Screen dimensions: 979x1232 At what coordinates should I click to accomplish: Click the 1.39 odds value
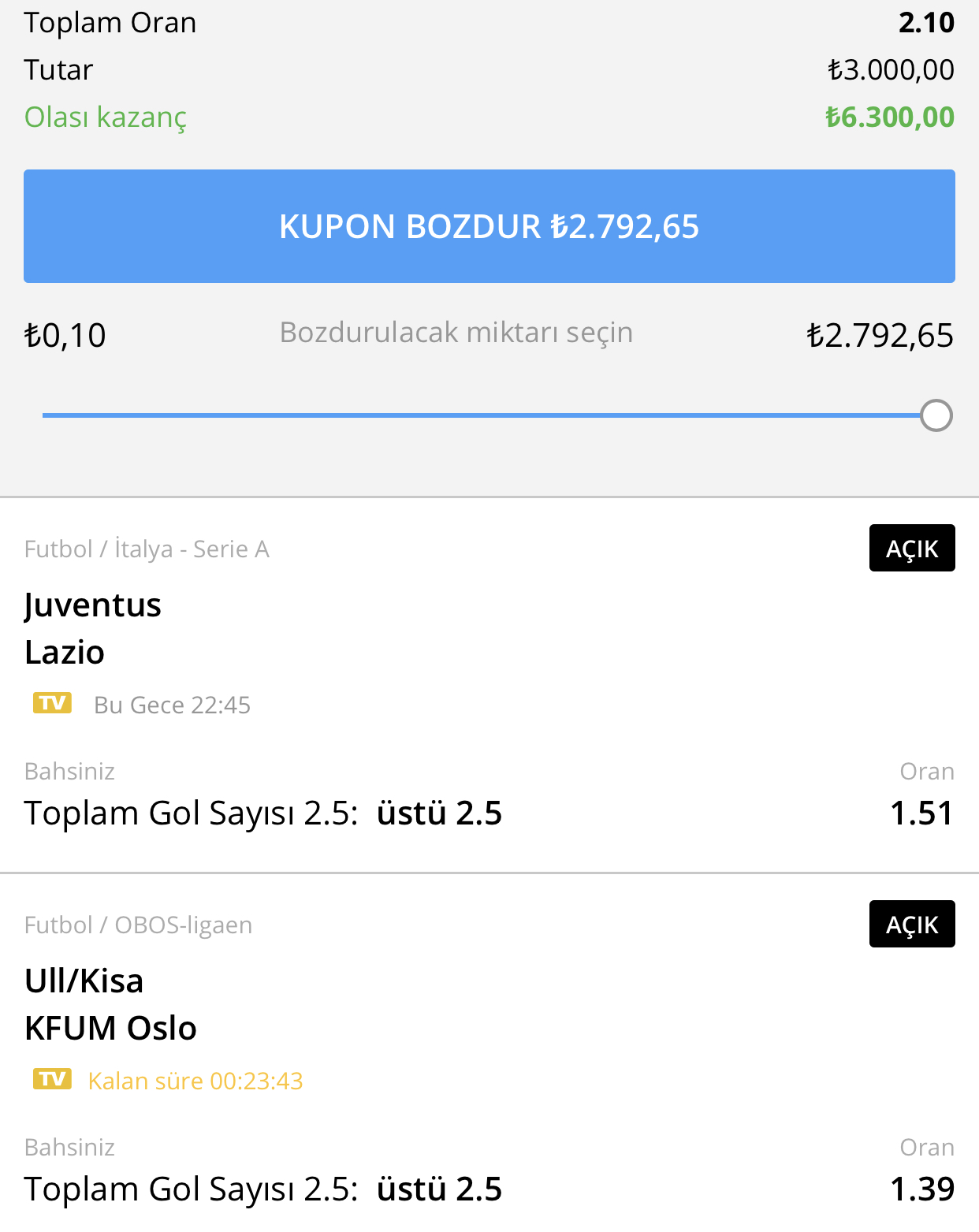(921, 1189)
